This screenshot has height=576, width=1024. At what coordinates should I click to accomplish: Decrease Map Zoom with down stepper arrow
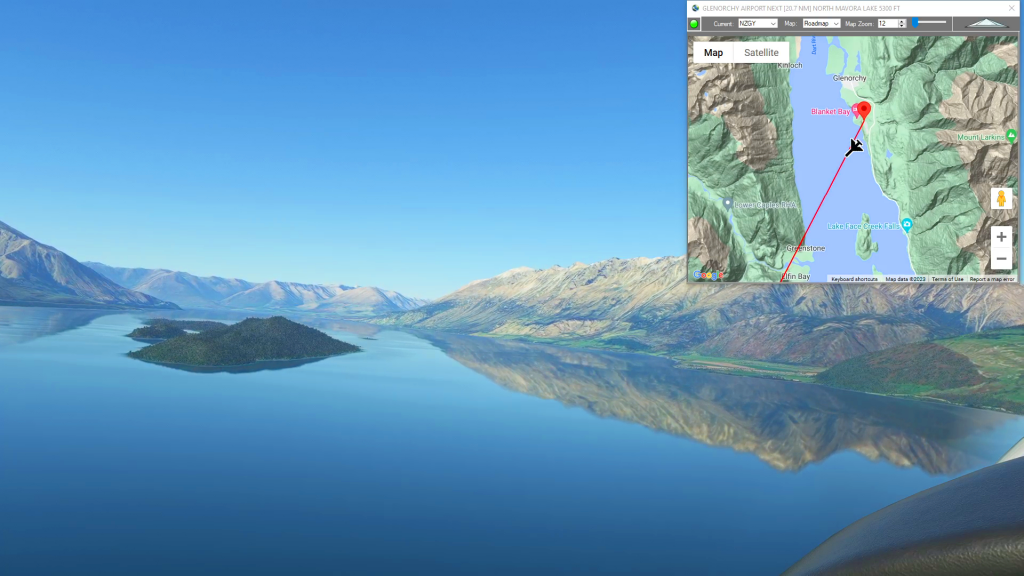click(902, 26)
